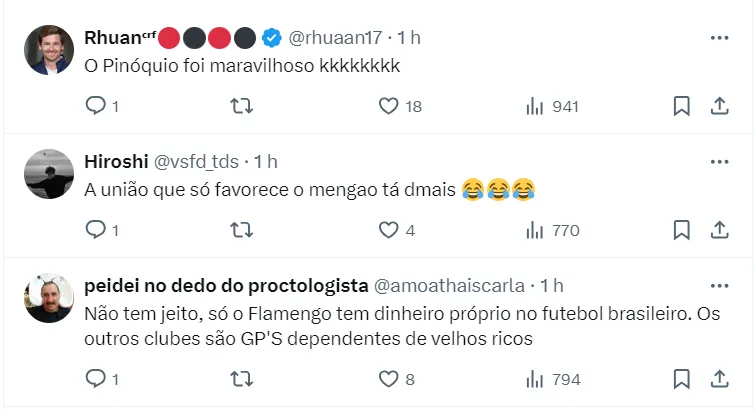Image resolution: width=756 pixels, height=410 pixels.
Task: Bookmark Rhuan's Pinóquio tweet
Action: point(681,106)
